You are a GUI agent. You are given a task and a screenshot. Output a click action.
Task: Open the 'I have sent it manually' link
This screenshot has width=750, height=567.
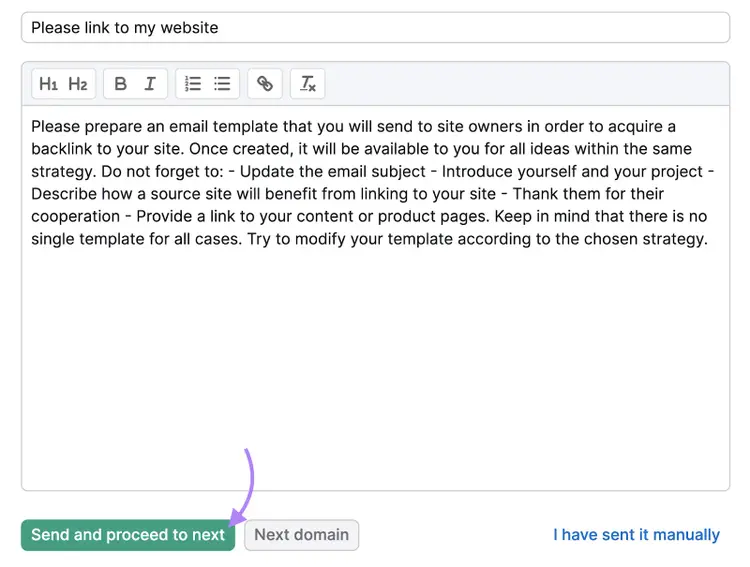[x=636, y=535]
